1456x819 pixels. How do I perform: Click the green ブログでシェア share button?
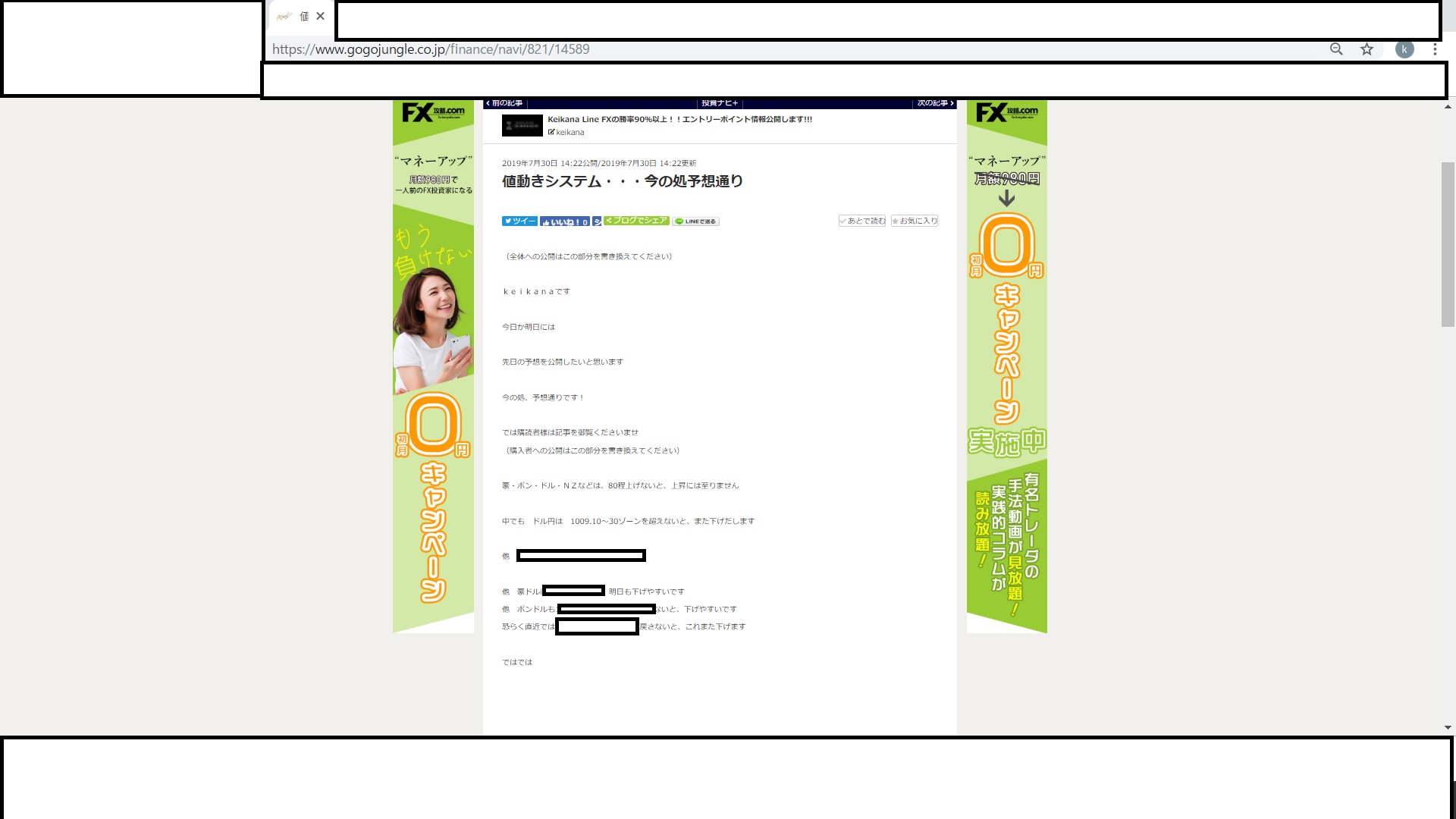(x=636, y=221)
